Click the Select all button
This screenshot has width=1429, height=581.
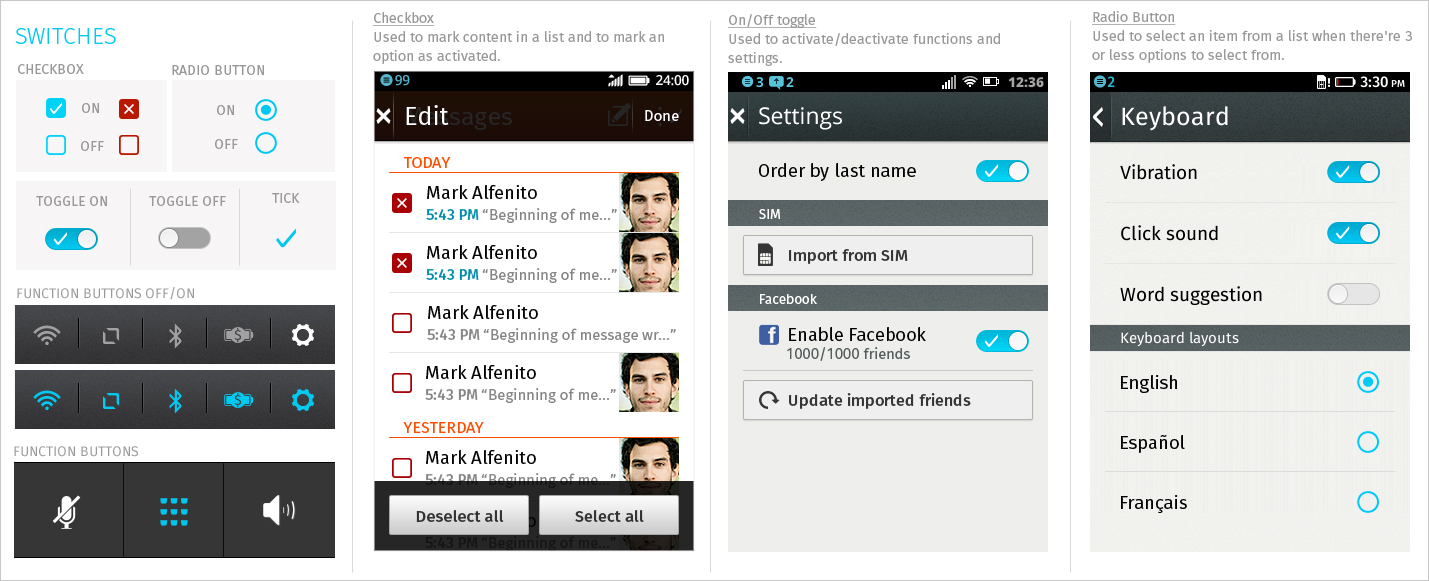(609, 516)
